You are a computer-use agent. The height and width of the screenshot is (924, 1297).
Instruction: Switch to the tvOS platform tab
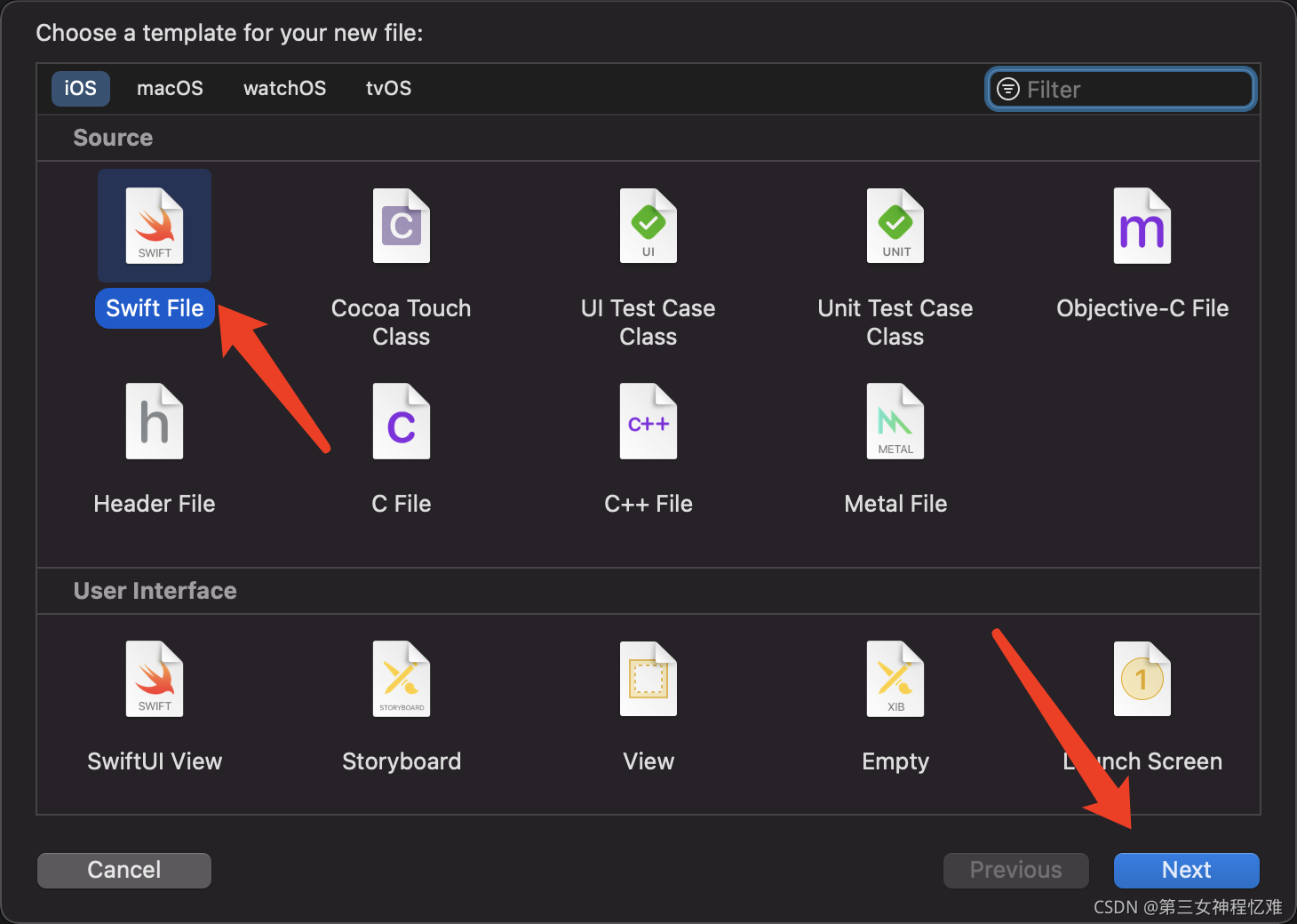pyautogui.click(x=388, y=89)
